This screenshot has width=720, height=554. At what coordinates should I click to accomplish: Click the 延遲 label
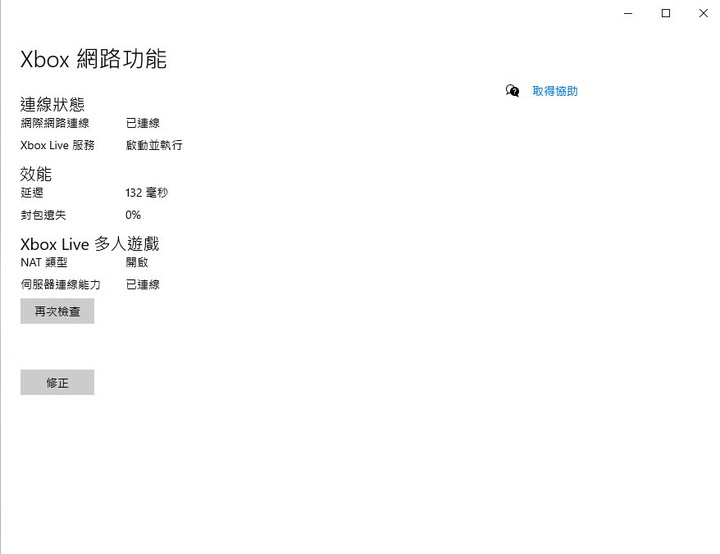tap(32, 192)
